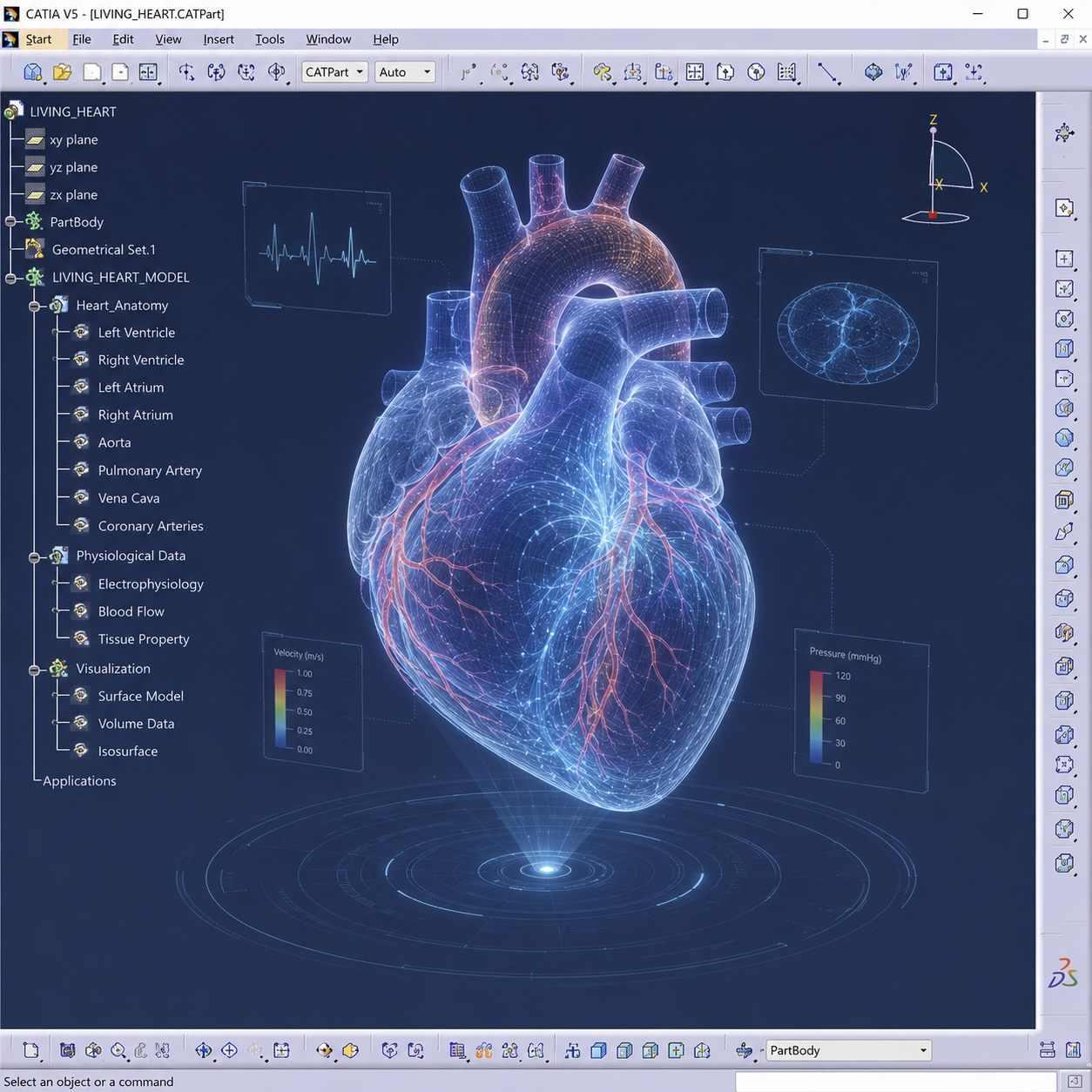Click the Open folder icon in top toolbar
1092x1092 pixels.
coord(62,72)
